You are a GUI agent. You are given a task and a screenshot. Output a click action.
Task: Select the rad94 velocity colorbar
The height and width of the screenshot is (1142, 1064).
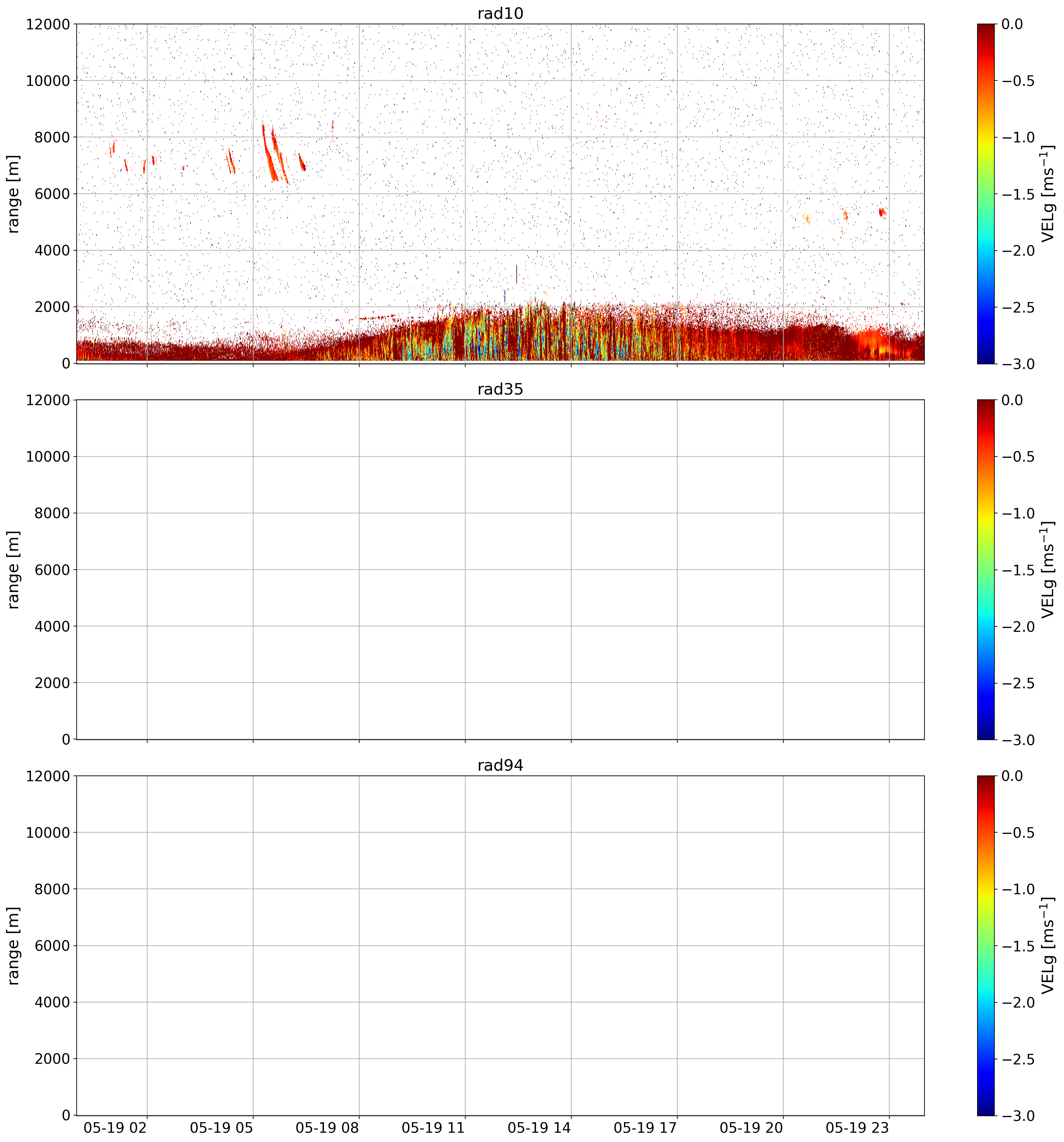986,946
